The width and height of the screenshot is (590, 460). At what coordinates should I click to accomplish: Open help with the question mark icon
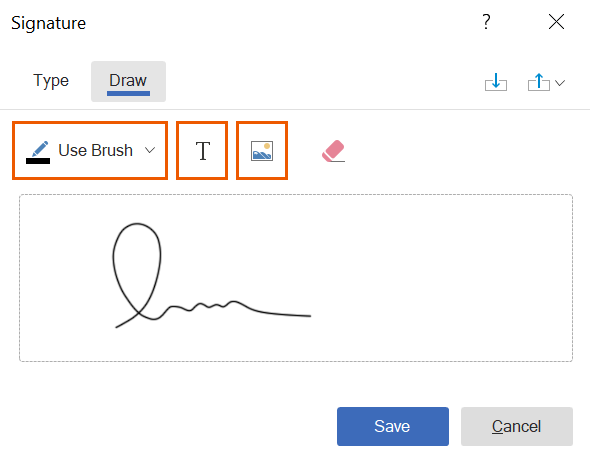pos(486,22)
